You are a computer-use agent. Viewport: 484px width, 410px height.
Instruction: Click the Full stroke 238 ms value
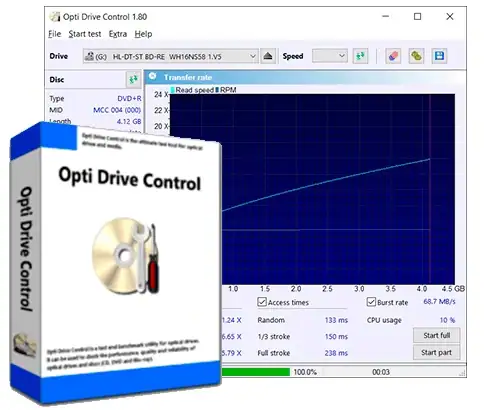336,353
